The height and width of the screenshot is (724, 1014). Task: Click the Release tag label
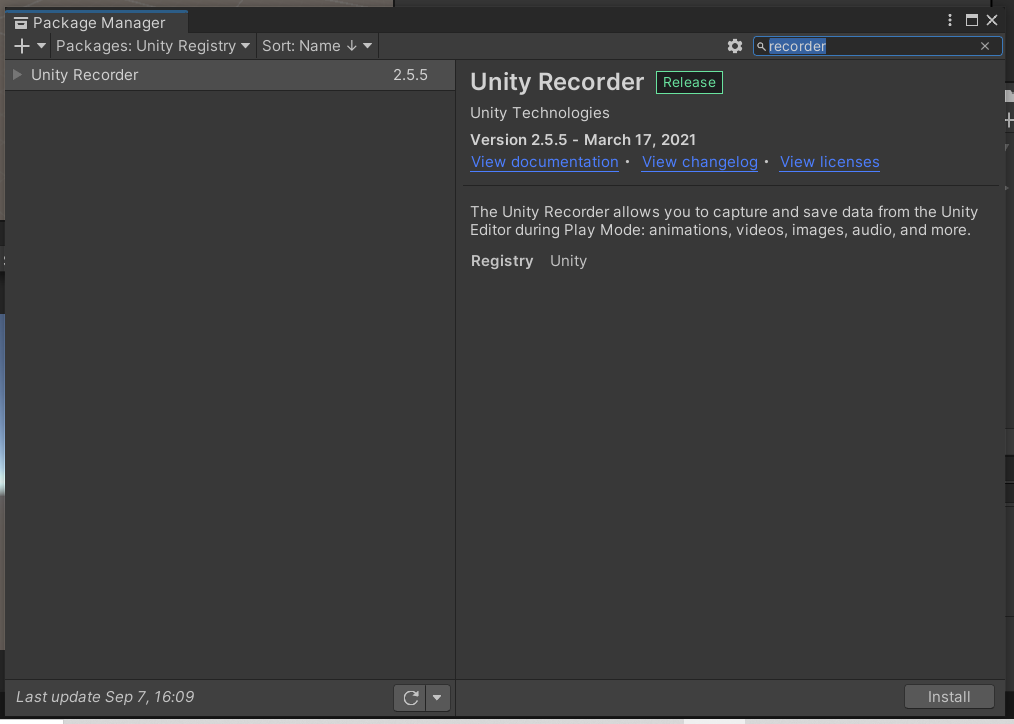coord(689,82)
